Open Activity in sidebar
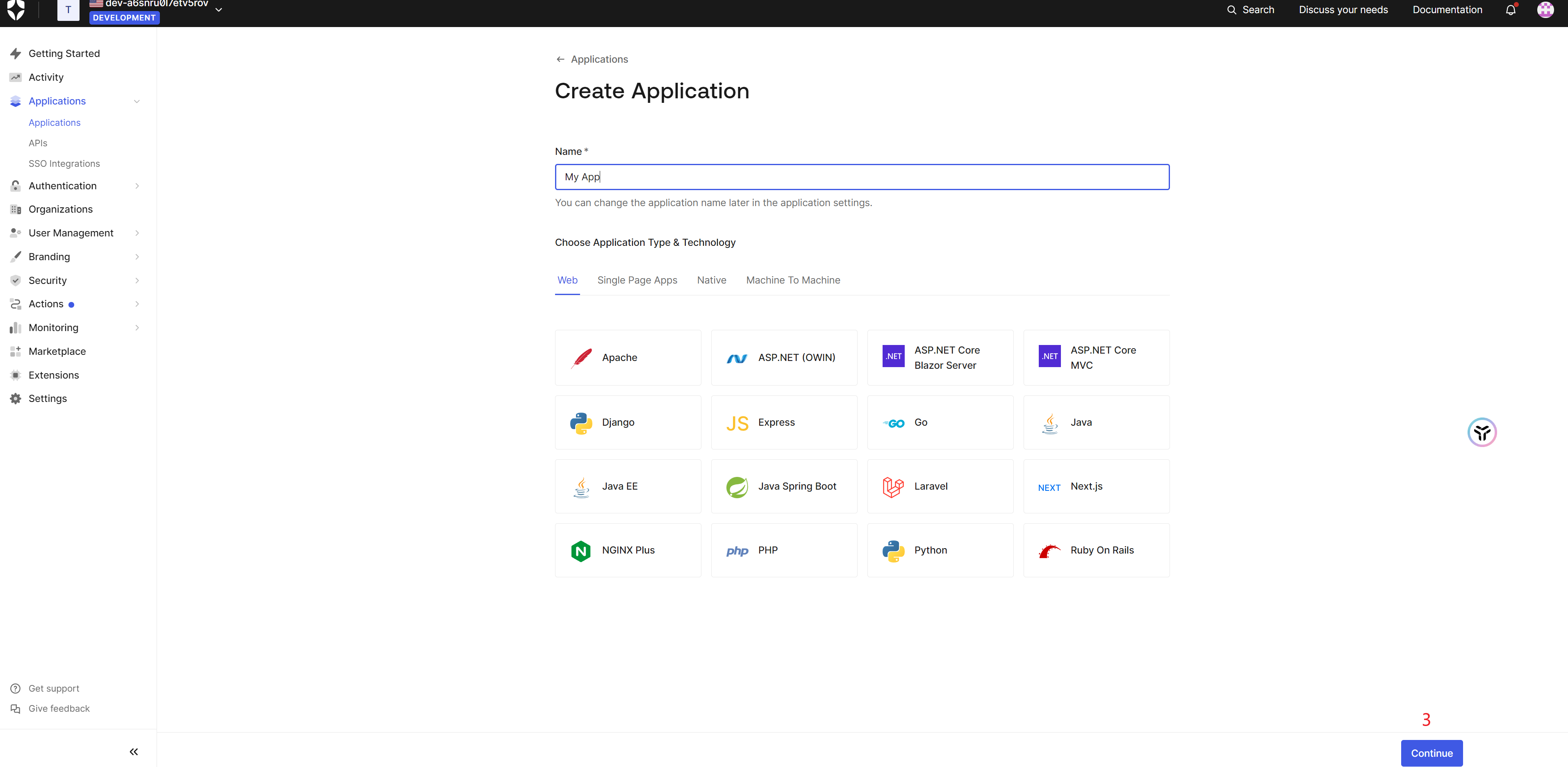This screenshot has width=1568, height=767. (46, 77)
